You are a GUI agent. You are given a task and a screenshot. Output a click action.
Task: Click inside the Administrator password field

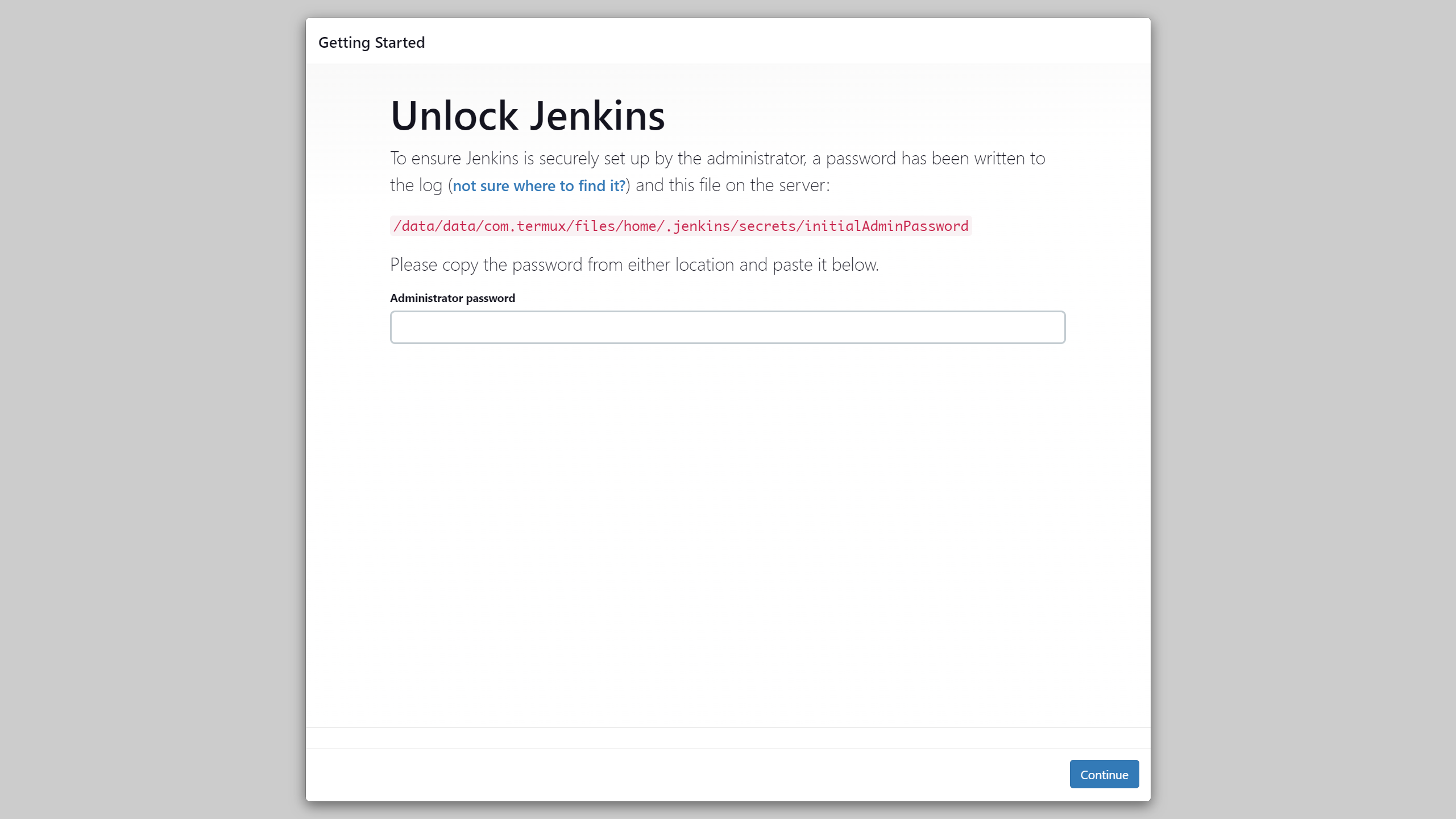[x=728, y=327]
